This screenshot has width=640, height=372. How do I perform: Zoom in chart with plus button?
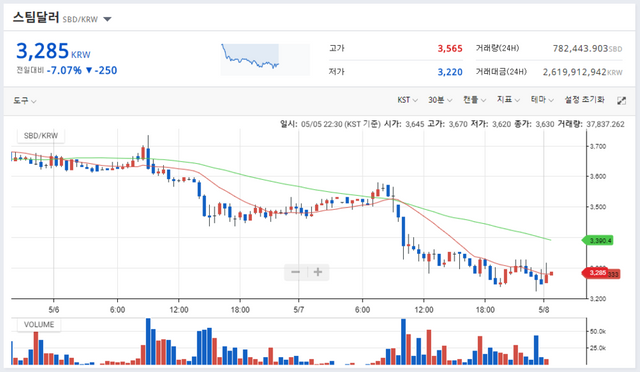[318, 272]
